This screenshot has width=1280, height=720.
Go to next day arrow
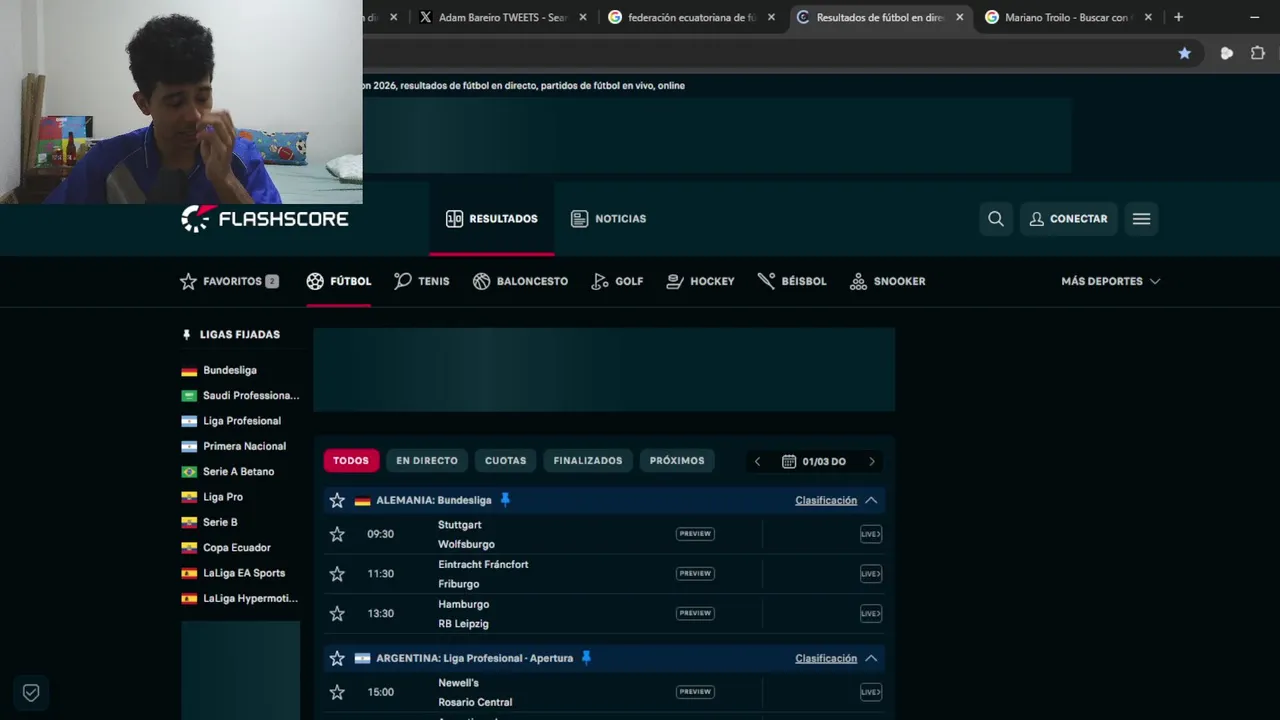[871, 461]
